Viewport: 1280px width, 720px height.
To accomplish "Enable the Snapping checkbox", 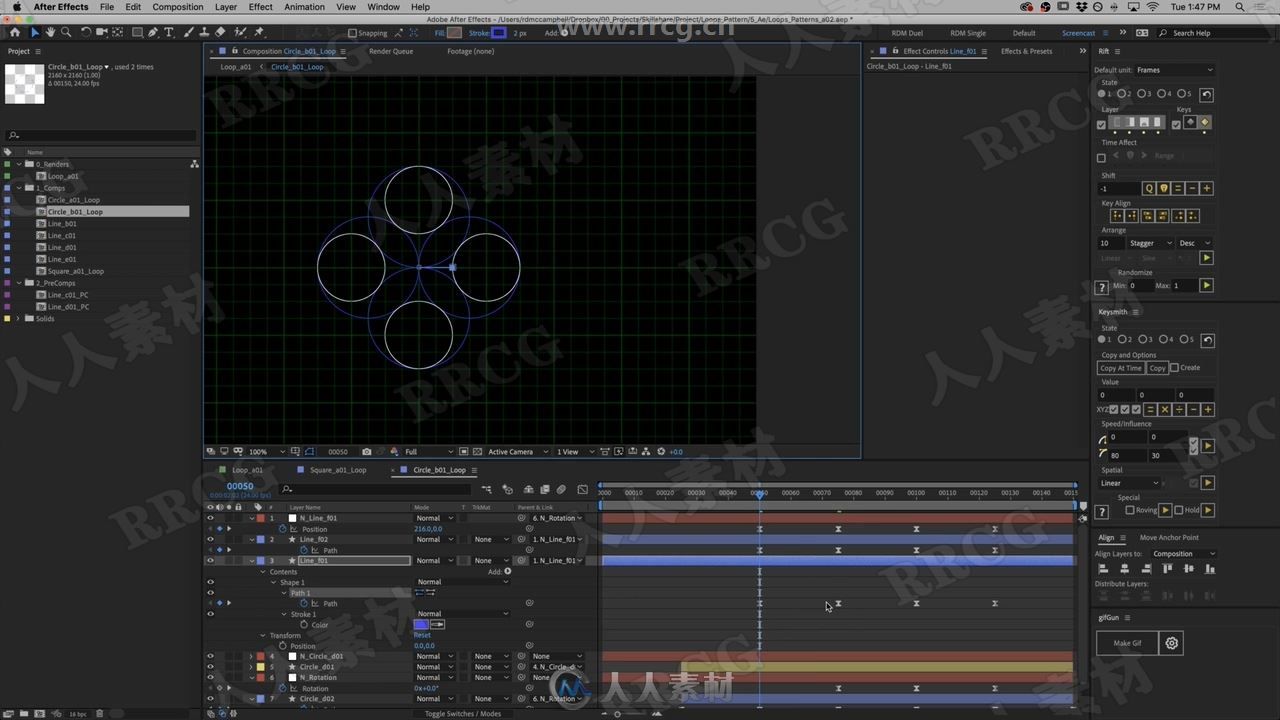I will click(351, 33).
